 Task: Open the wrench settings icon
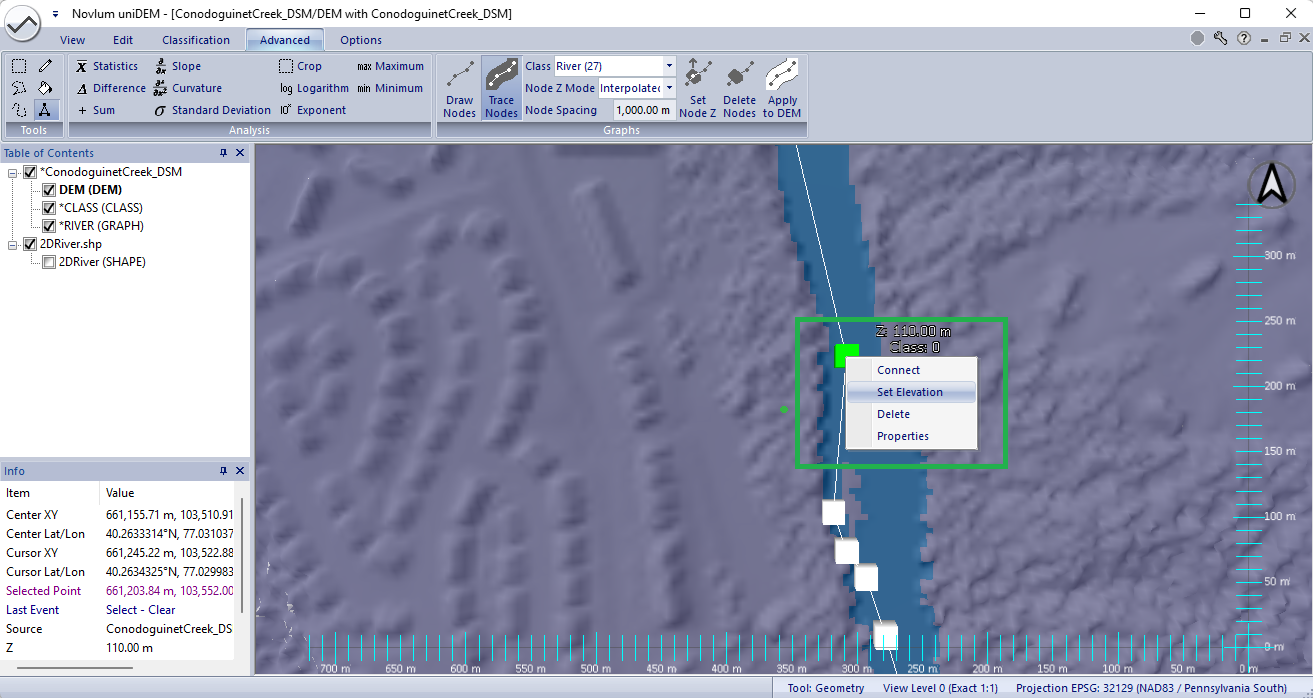[x=1220, y=38]
